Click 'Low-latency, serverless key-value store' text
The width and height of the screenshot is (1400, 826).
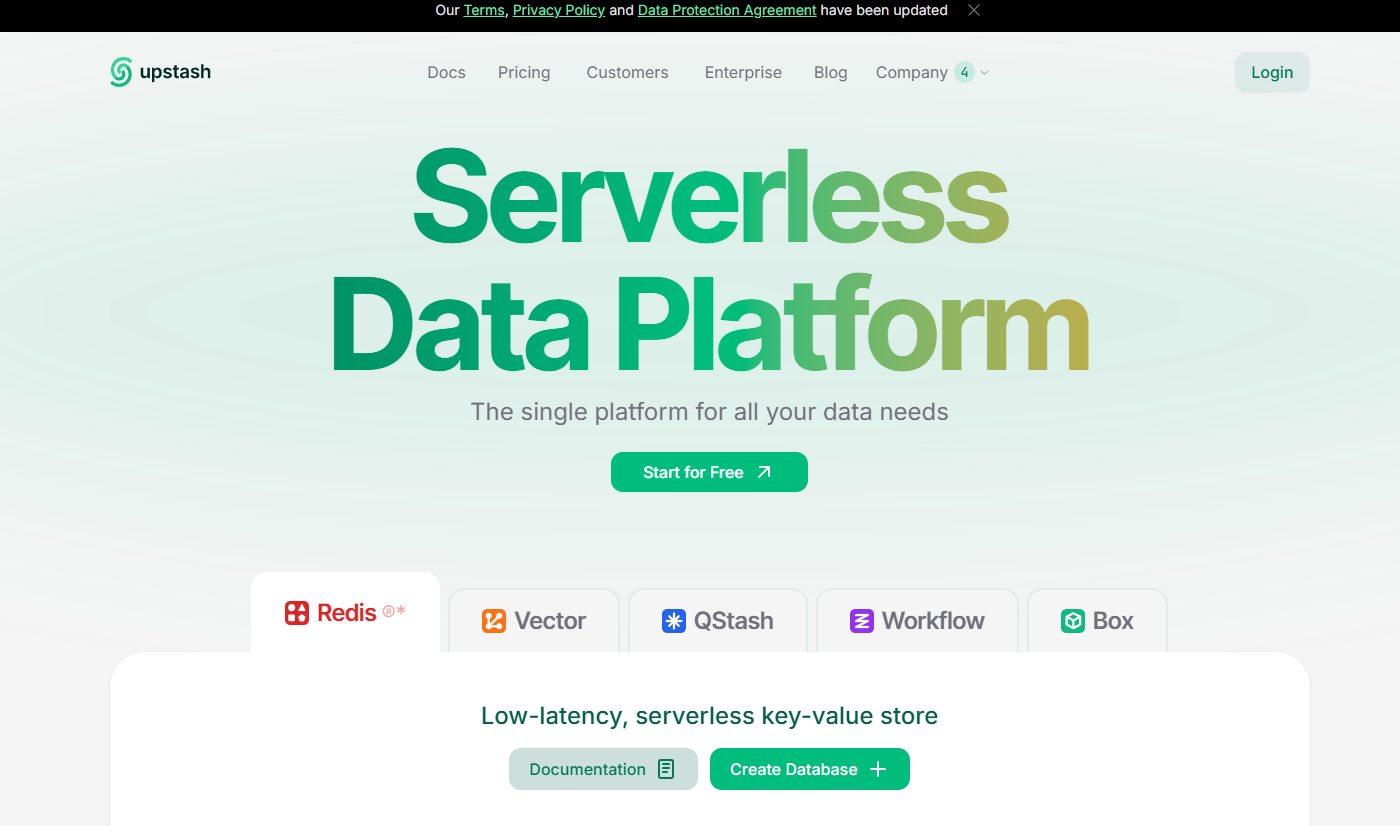pos(709,716)
